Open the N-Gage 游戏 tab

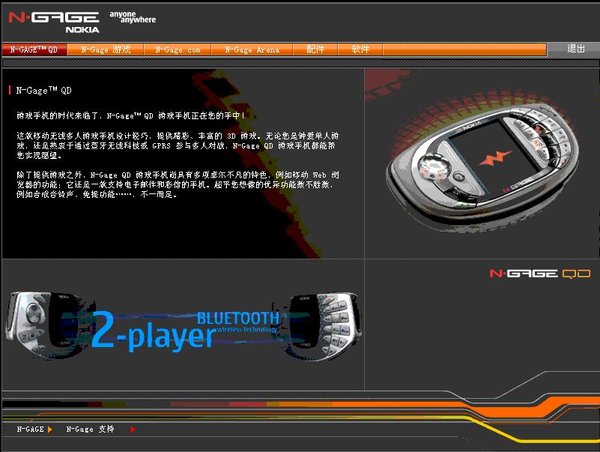[x=106, y=49]
